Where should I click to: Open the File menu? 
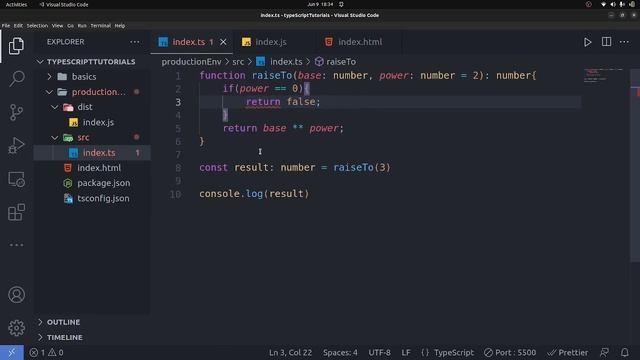6,25
